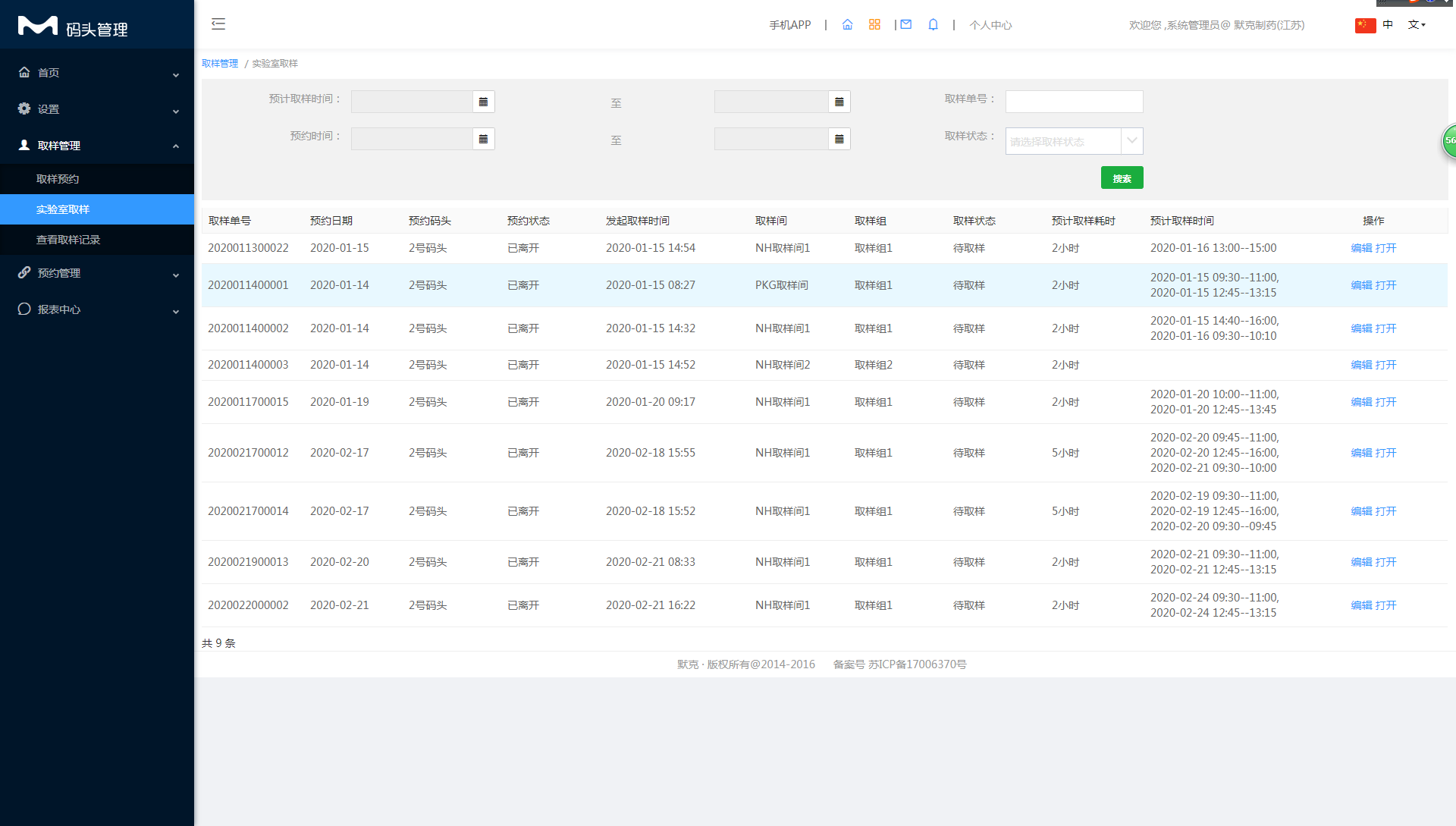This screenshot has height=826, width=1456.
Task: Click the PKG取样间 cell
Action: [782, 285]
